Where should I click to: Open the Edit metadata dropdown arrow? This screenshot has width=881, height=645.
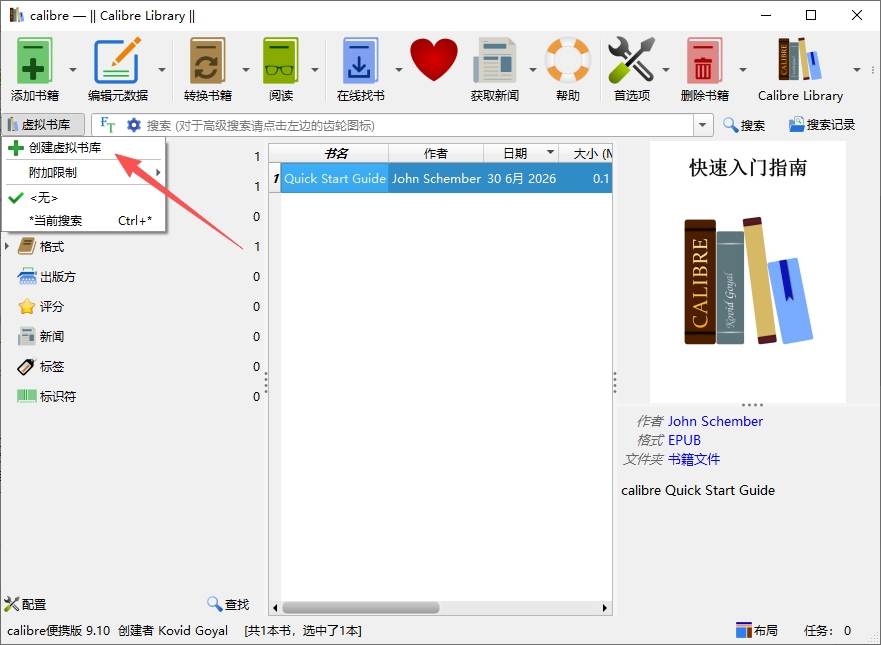click(x=162, y=70)
